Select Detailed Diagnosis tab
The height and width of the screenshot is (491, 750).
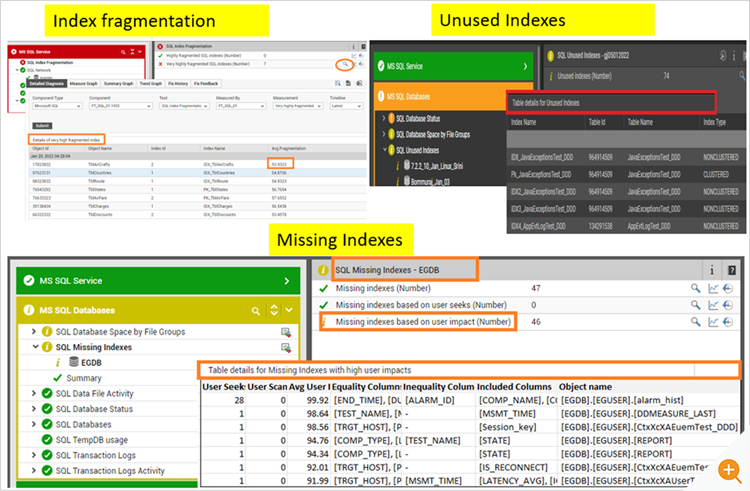46,83
